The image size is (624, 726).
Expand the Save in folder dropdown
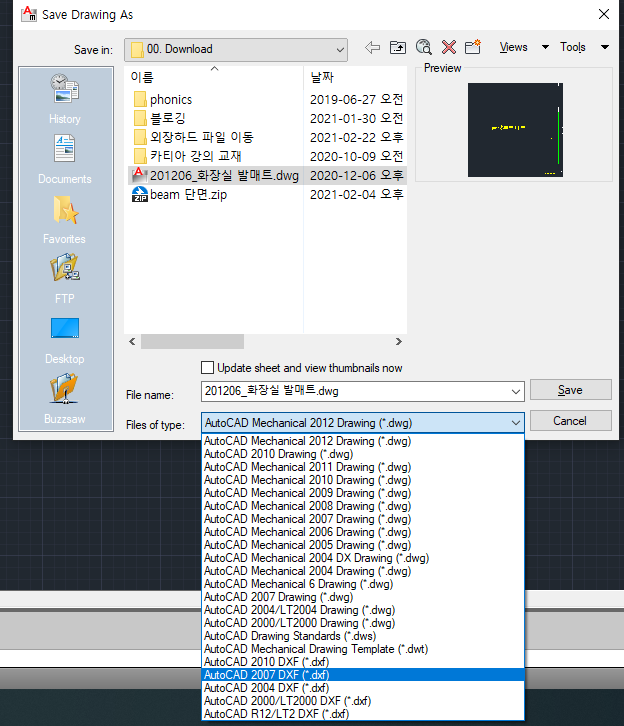(x=340, y=50)
